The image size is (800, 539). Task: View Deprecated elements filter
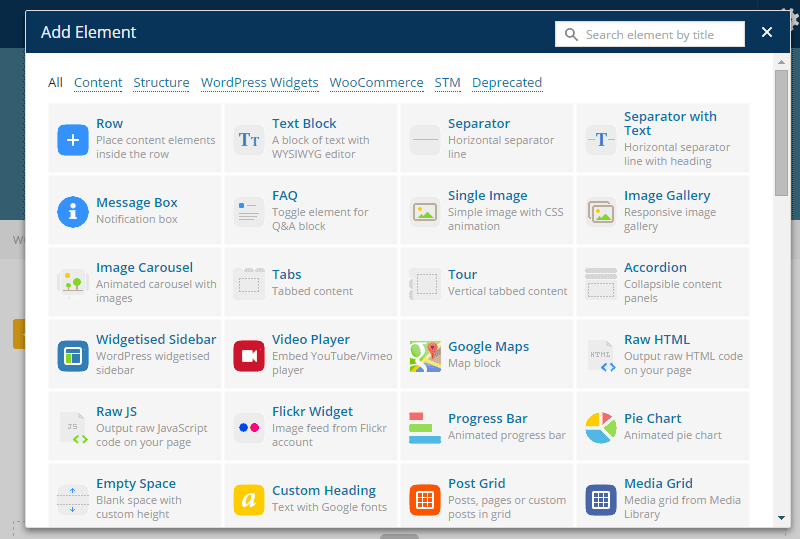(507, 83)
